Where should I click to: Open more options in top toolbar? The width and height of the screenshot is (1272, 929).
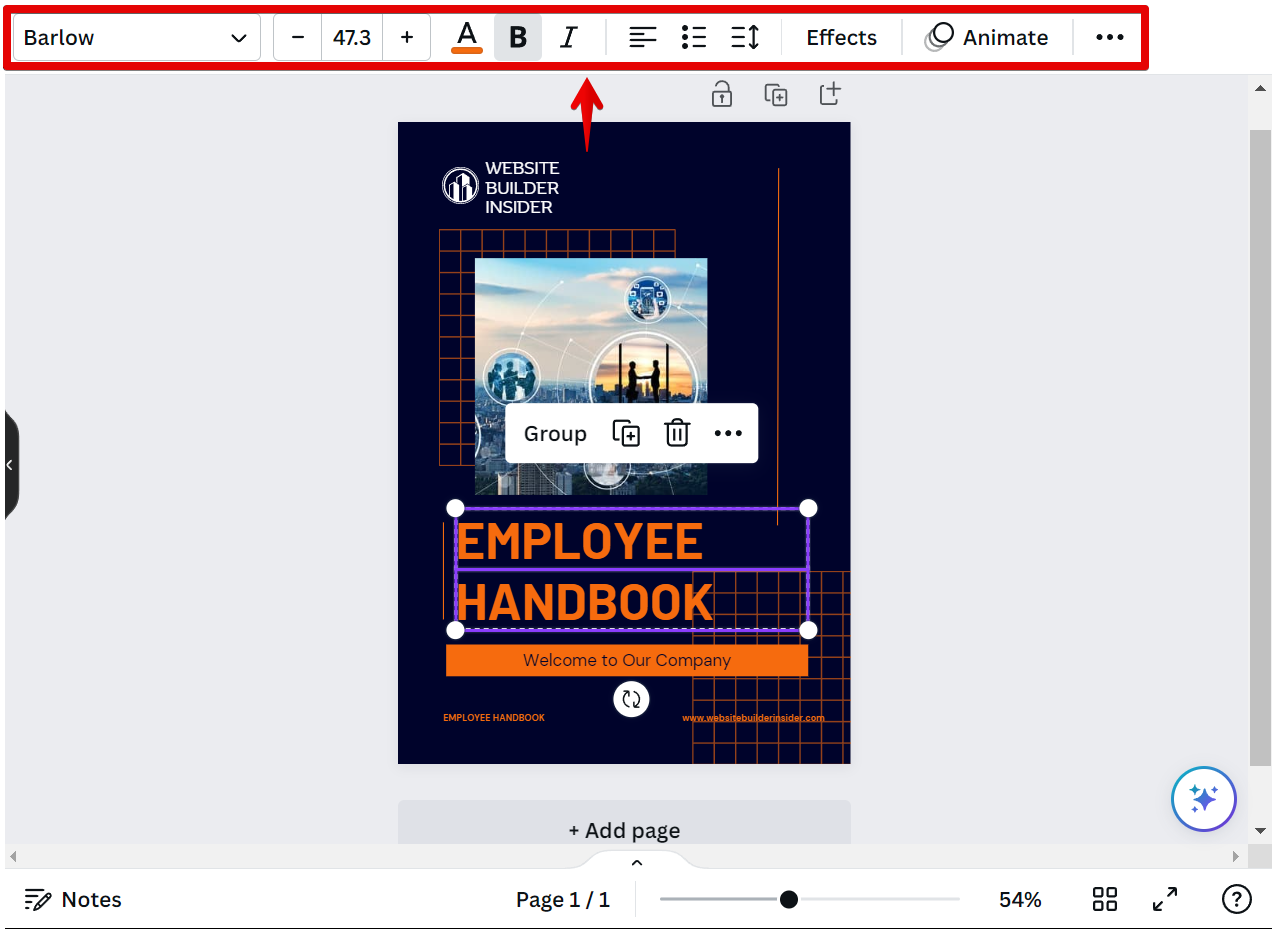point(1110,38)
